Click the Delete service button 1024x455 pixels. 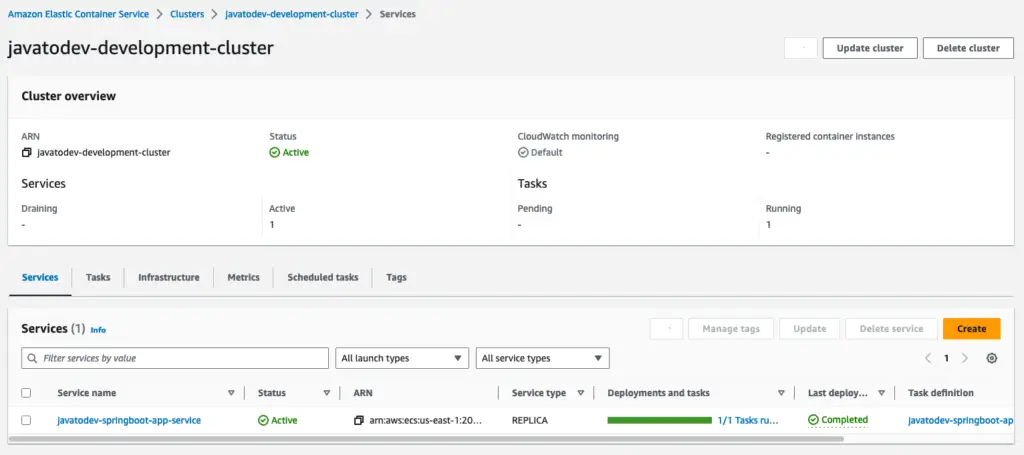(891, 329)
